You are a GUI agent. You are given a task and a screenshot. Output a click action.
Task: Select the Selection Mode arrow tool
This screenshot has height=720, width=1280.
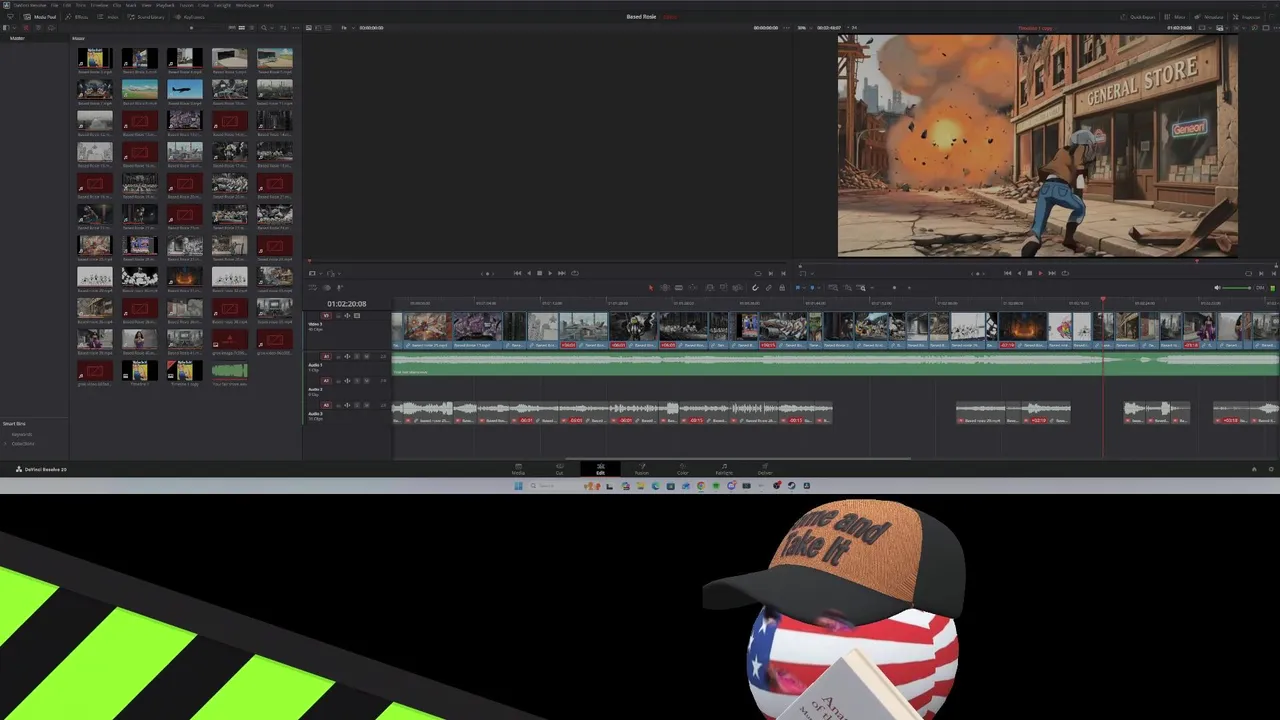651,288
